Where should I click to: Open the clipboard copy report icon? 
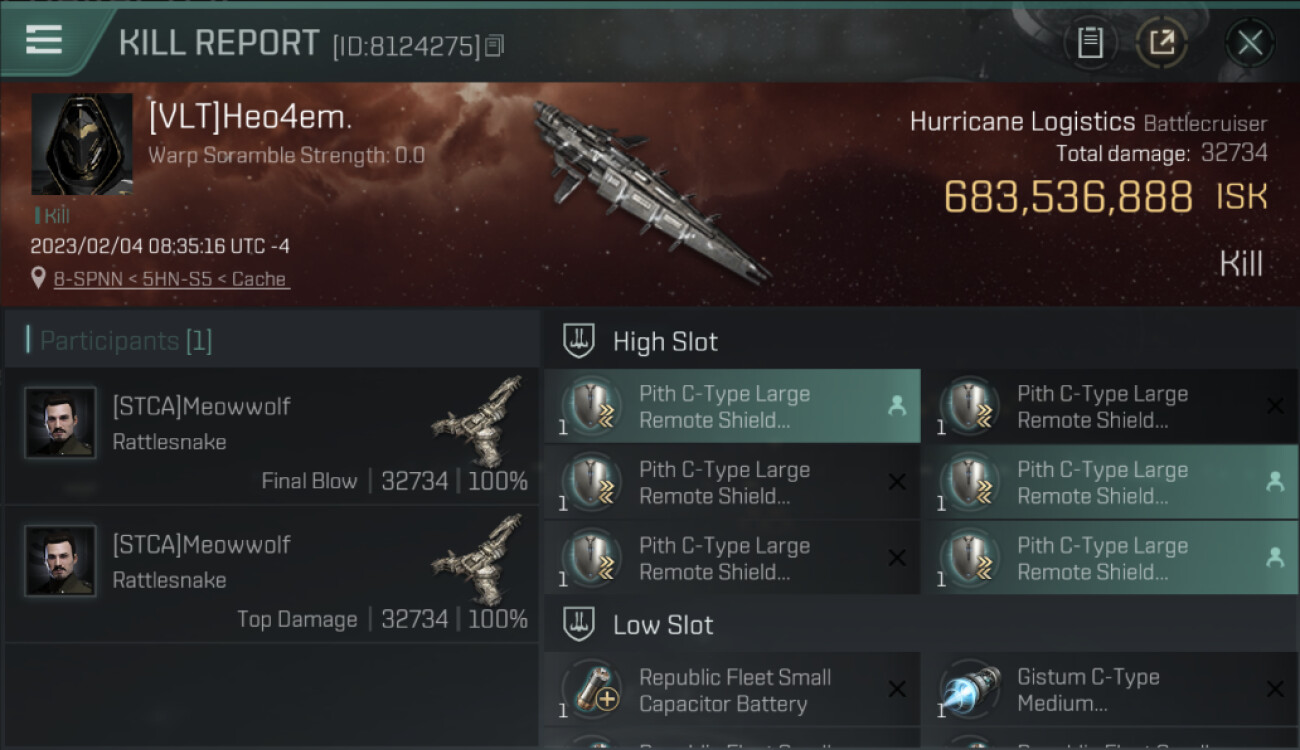pos(1090,43)
